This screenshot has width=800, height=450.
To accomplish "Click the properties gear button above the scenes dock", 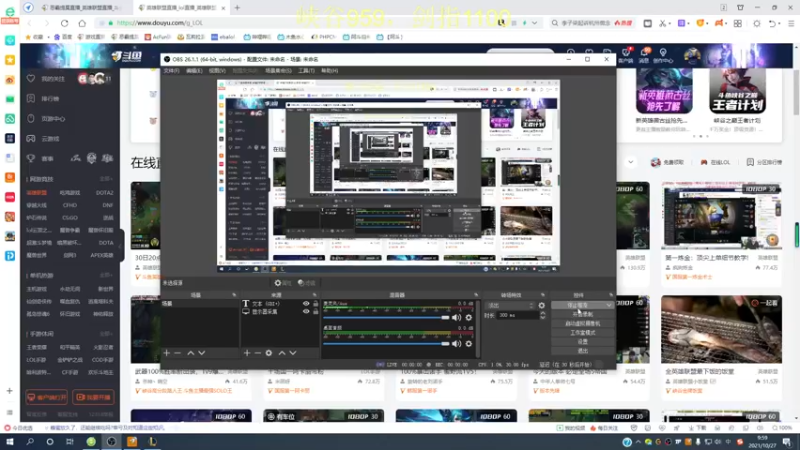I will click(x=283, y=283).
